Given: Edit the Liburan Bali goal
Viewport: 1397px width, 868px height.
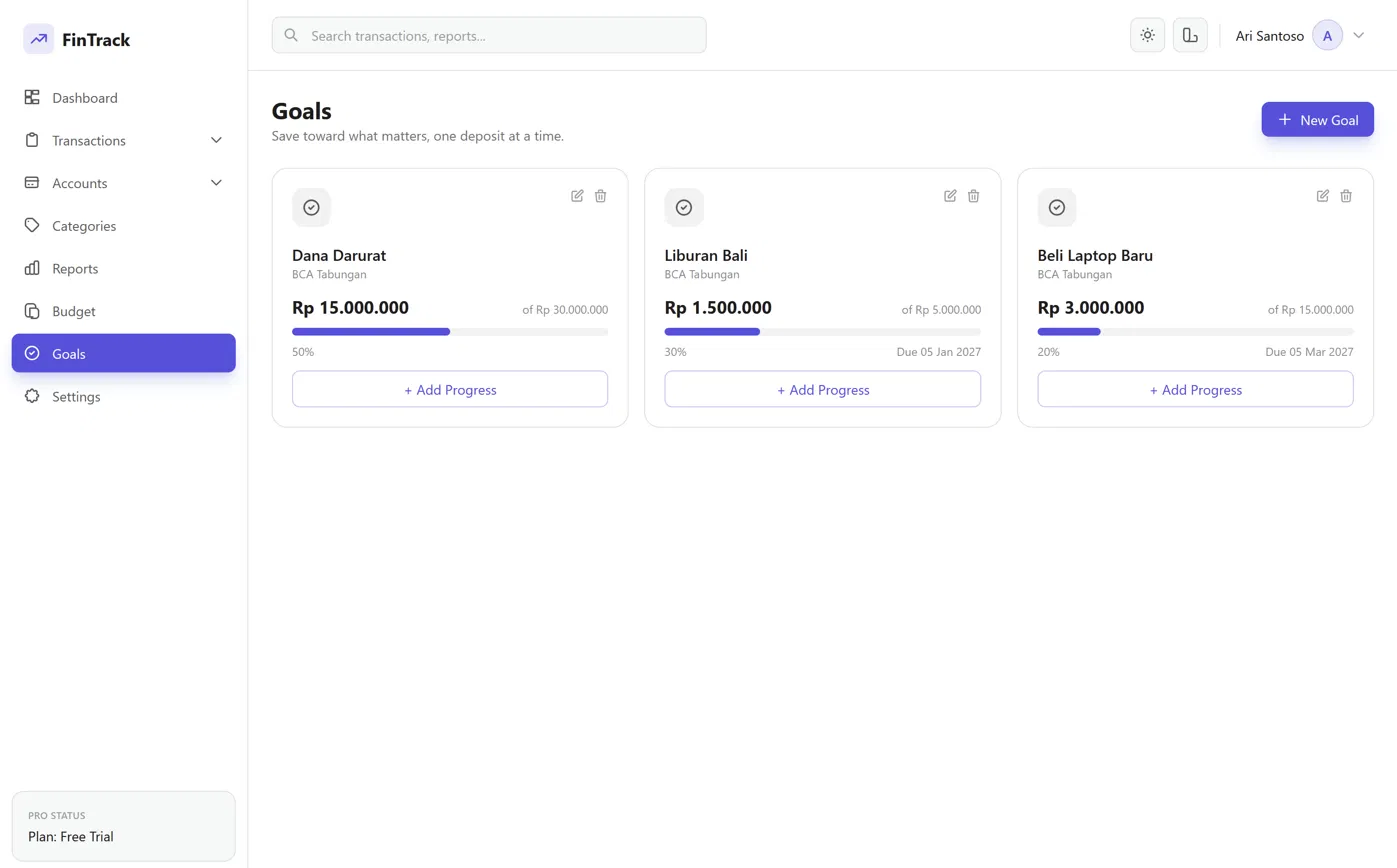Looking at the screenshot, I should tap(950, 196).
